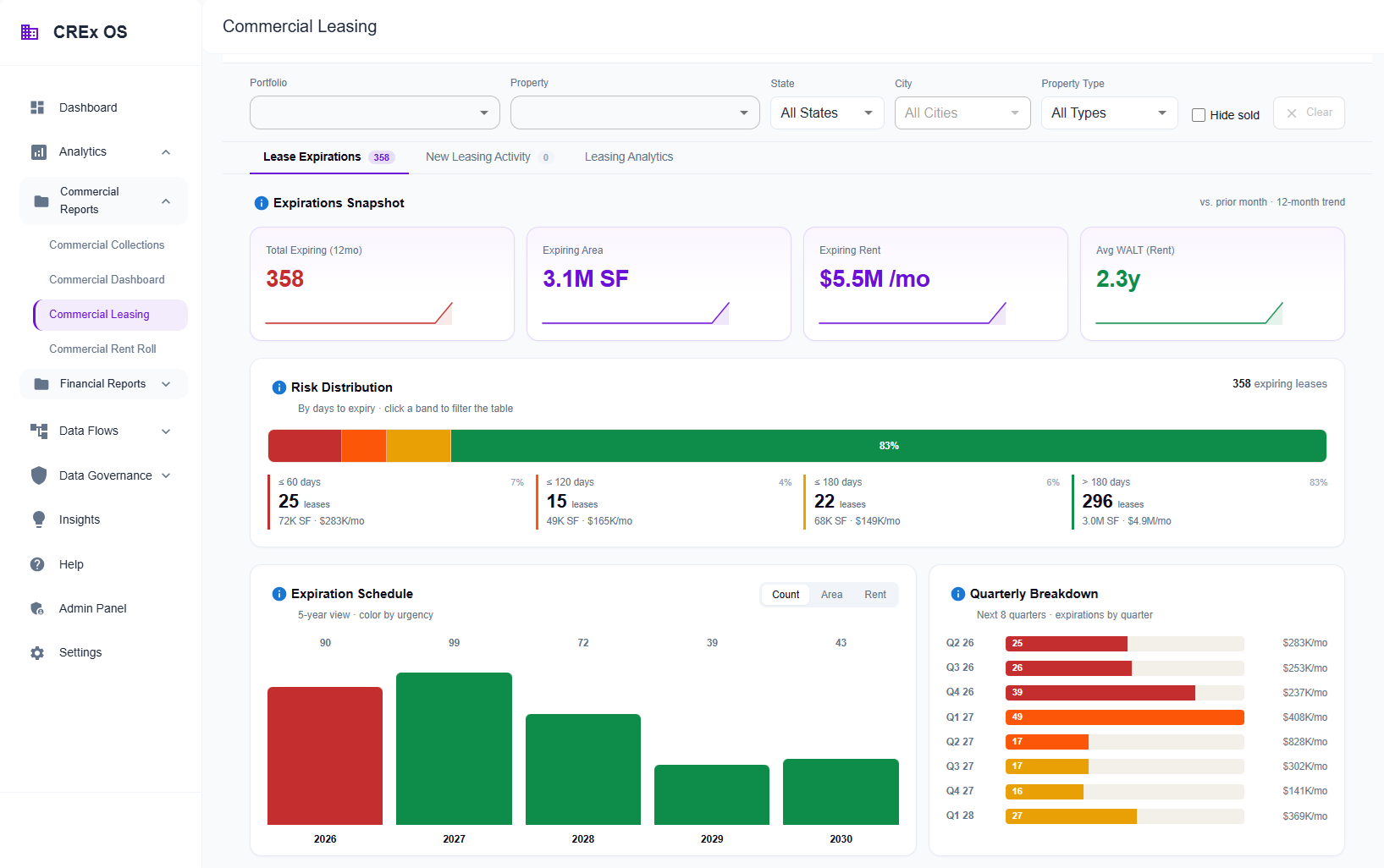
Task: Collapse the Commercial Reports chevron
Action: click(x=166, y=201)
